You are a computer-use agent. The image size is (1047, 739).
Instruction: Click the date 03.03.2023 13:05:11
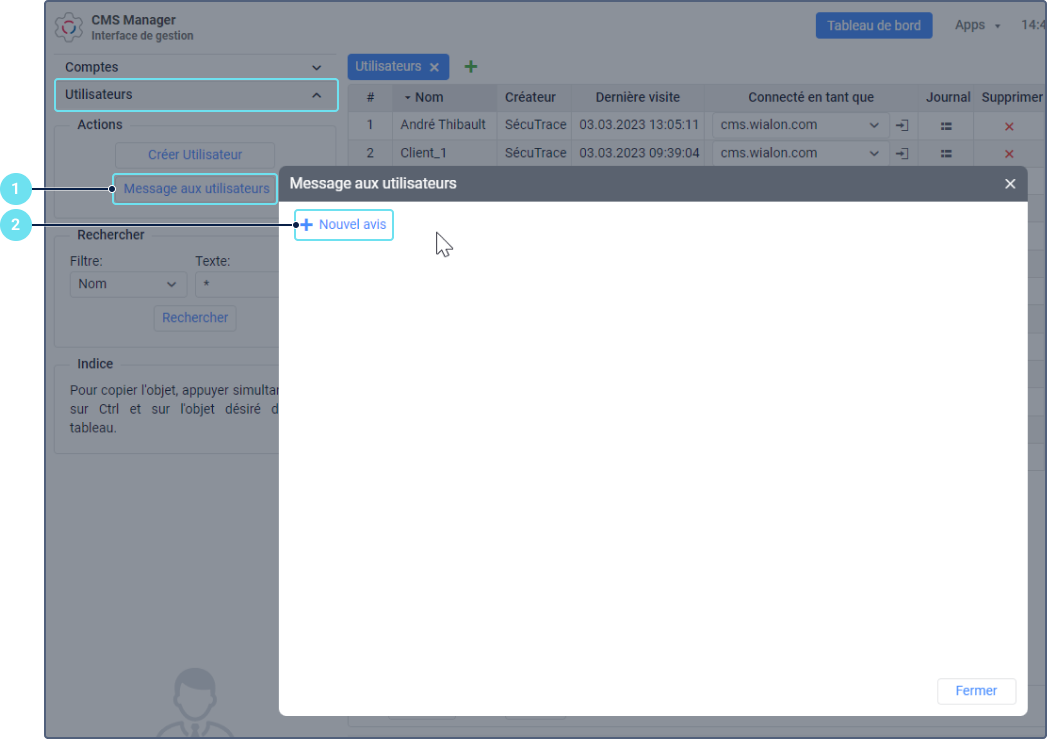[639, 125]
